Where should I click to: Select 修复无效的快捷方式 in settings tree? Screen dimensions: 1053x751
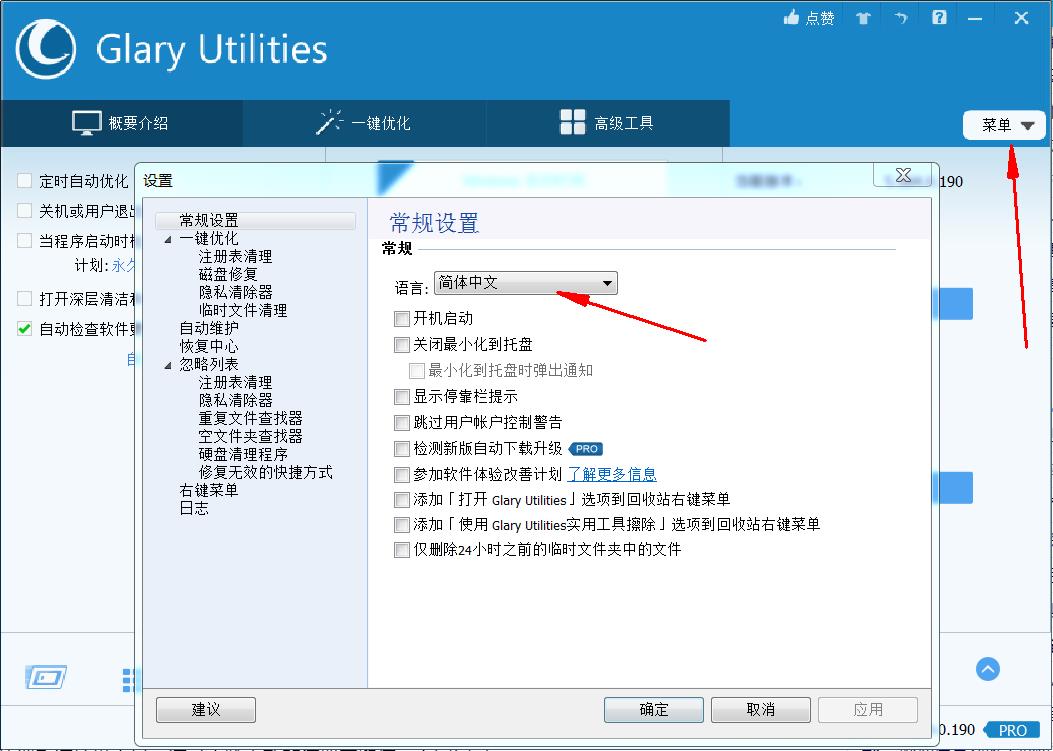(x=265, y=472)
